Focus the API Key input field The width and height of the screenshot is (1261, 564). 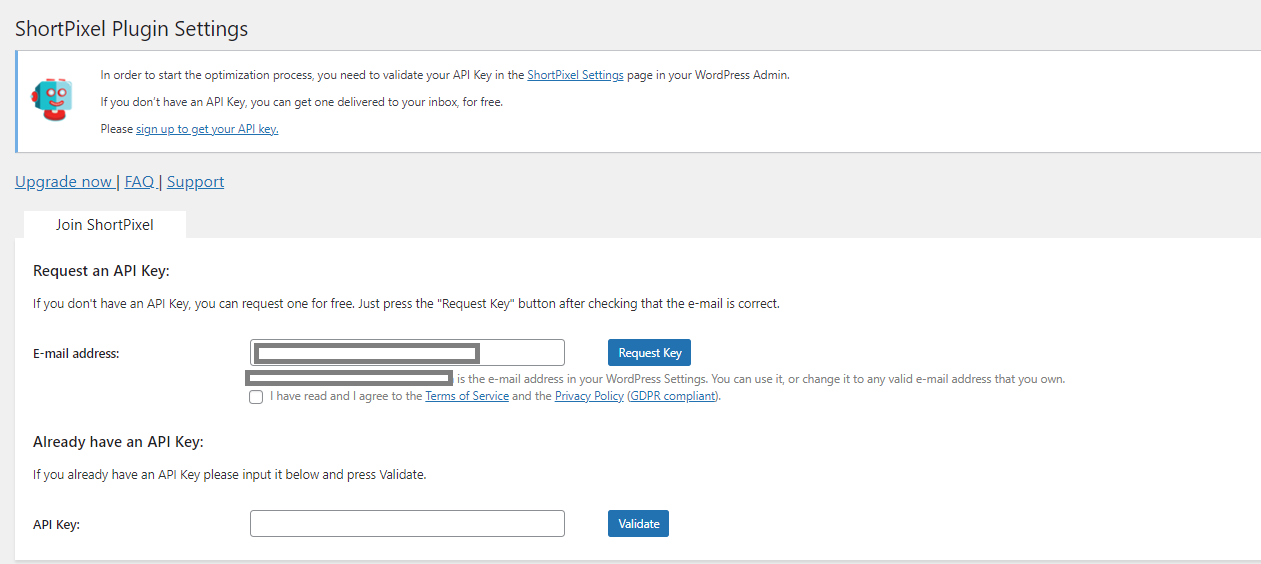coord(407,523)
